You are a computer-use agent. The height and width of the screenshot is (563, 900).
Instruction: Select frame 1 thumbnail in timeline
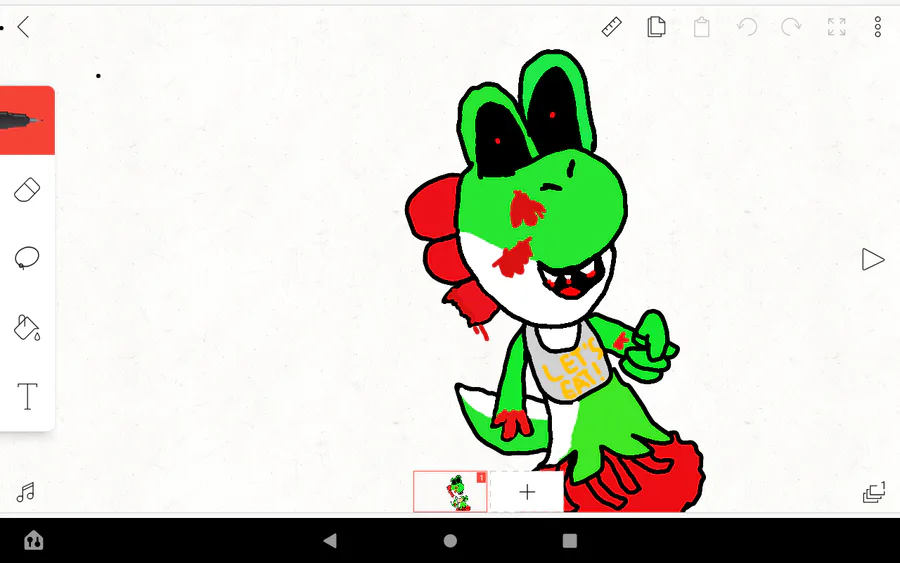(x=450, y=491)
